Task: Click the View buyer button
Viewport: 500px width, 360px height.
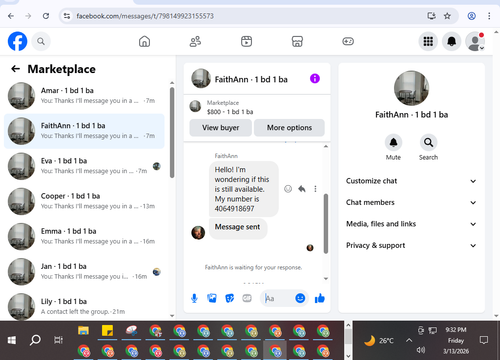Action: click(221, 128)
